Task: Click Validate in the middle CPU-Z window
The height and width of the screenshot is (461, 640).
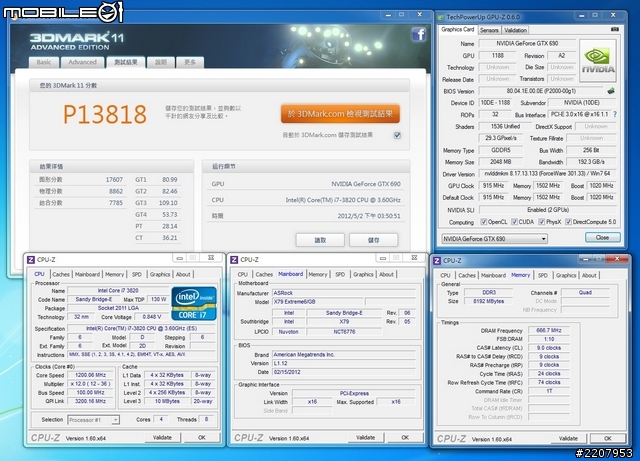Action: [365, 437]
